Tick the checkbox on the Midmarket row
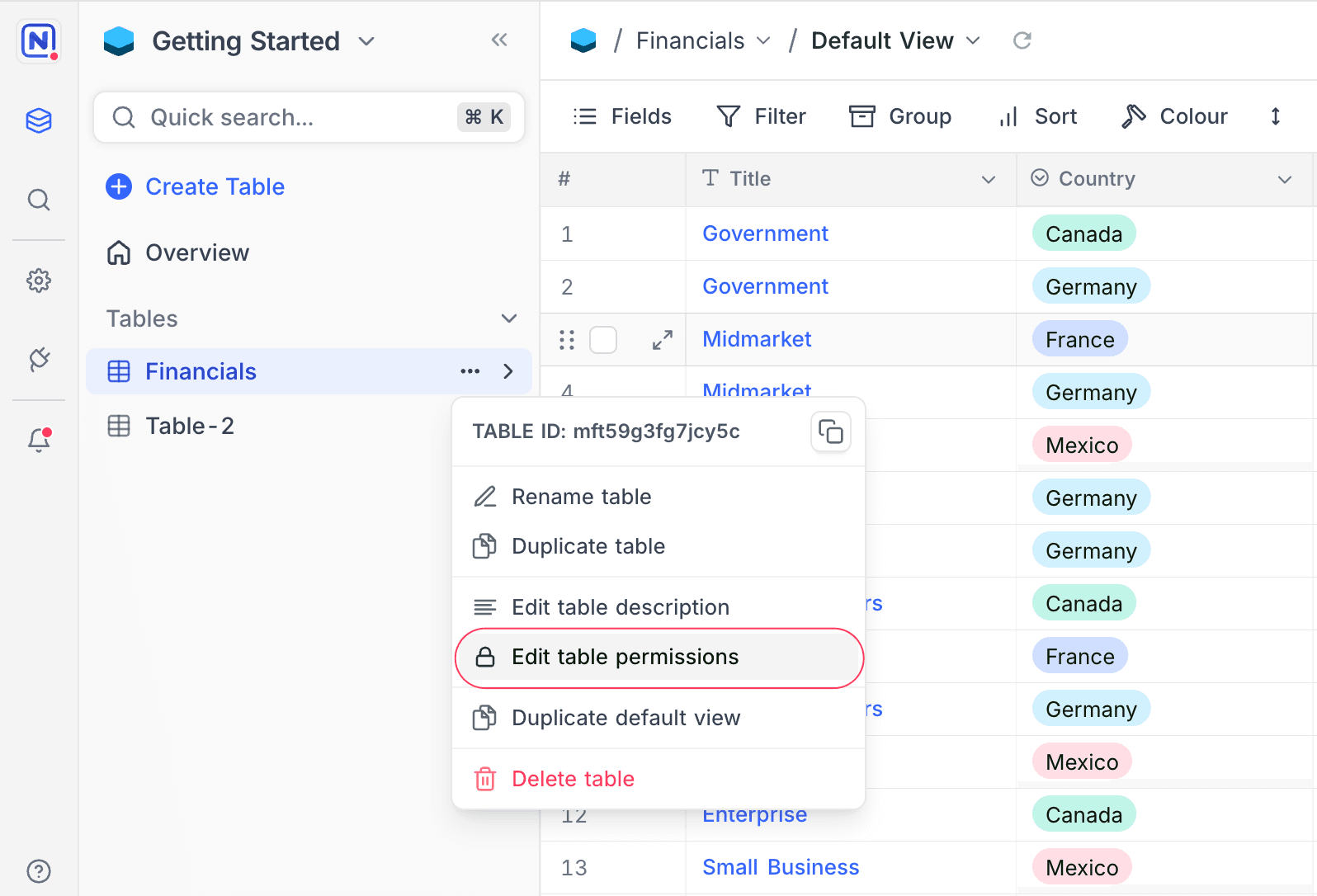 click(603, 340)
